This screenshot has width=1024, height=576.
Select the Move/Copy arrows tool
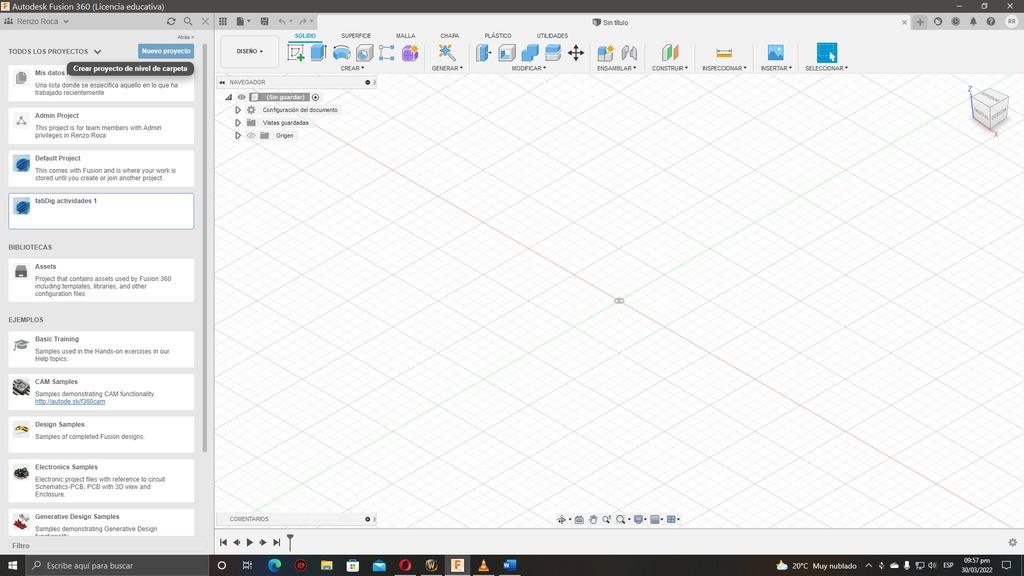576,53
